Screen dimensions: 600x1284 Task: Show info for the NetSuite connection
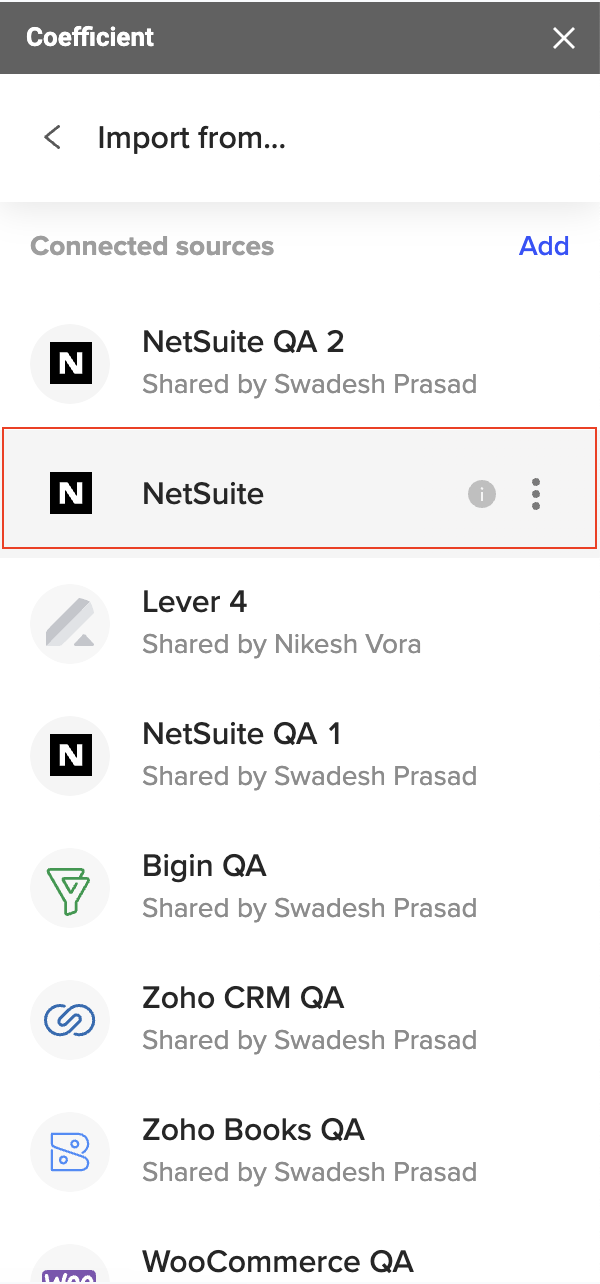[x=482, y=494]
